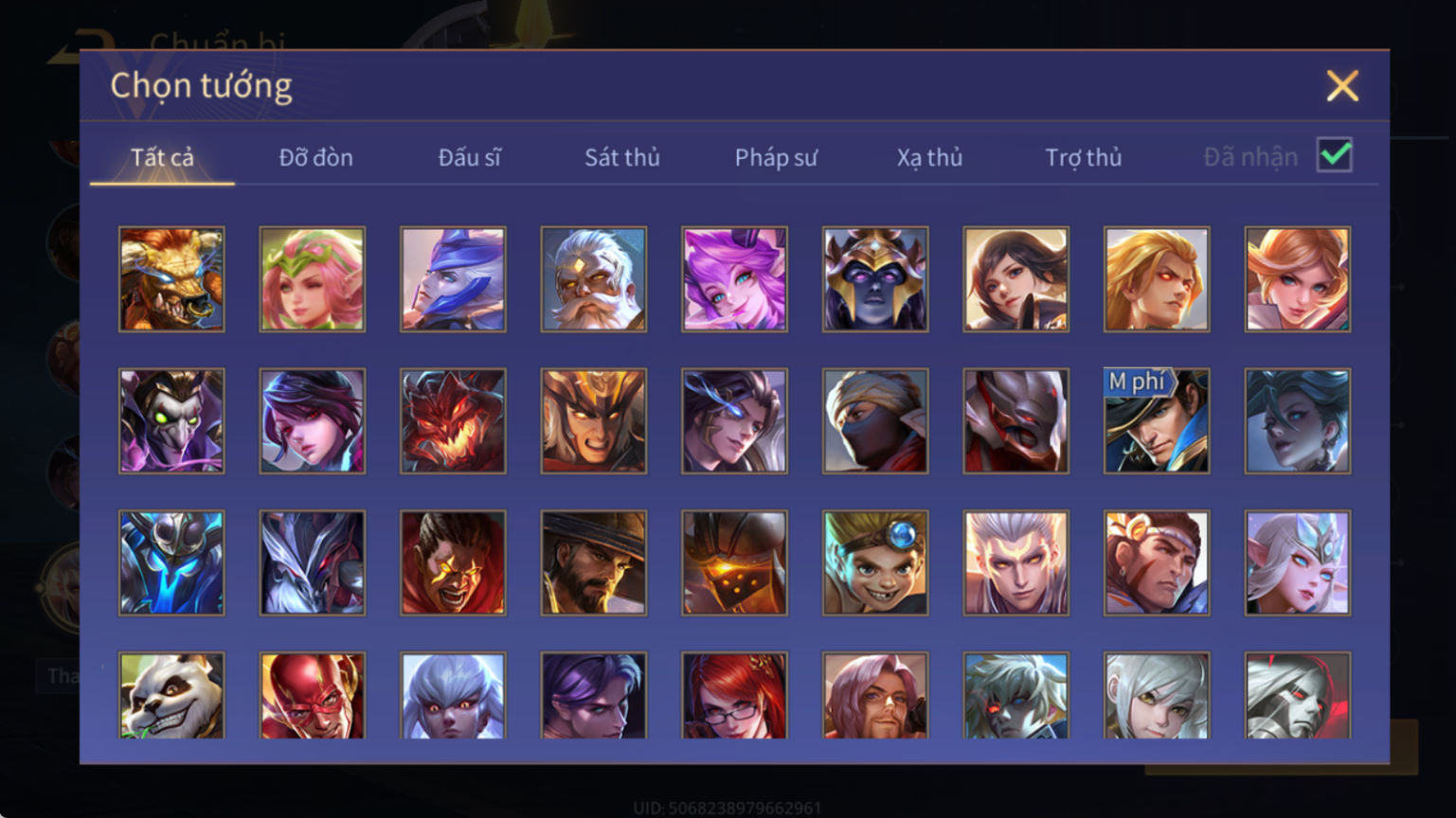Filter by the 'Xạ thủ' tab
The image size is (1456, 818).
tap(929, 157)
